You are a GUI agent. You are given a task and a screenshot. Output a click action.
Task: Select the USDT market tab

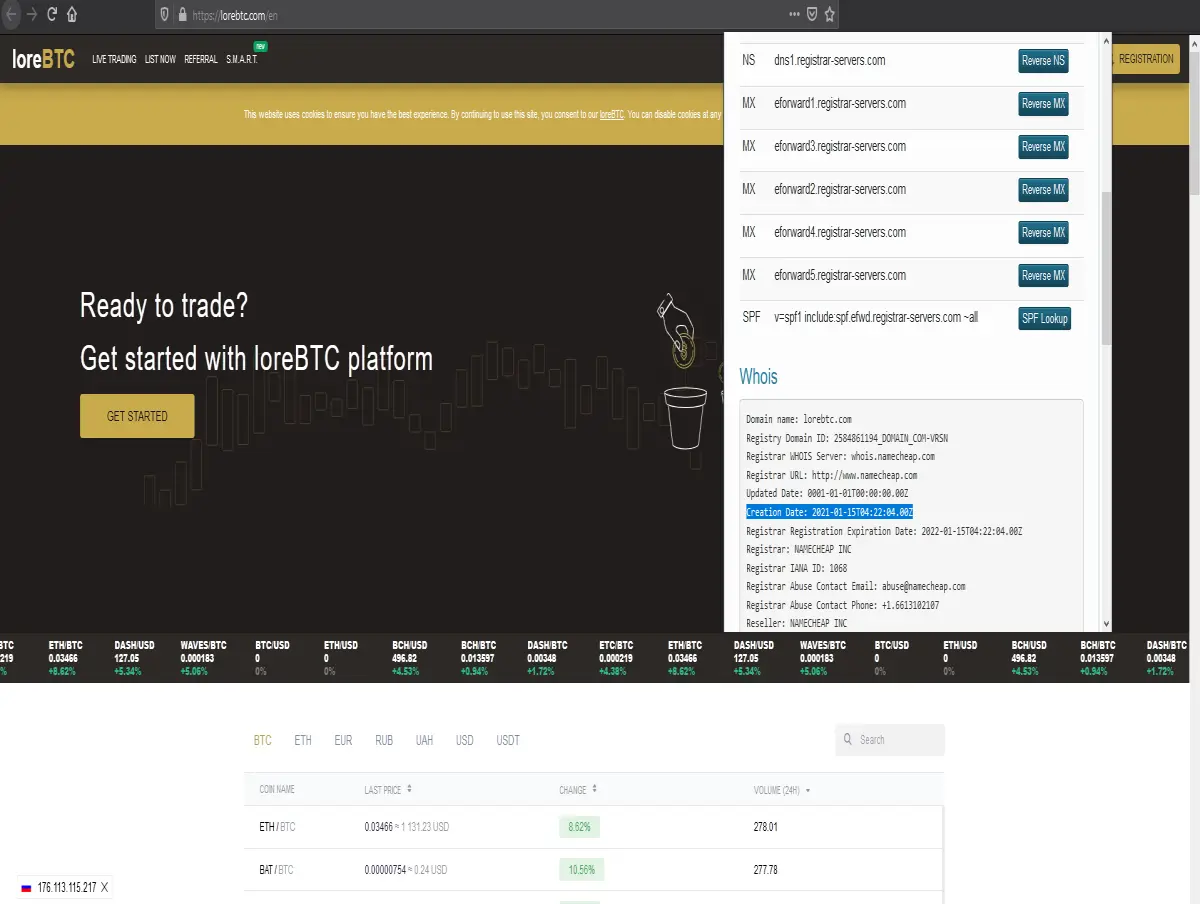click(508, 741)
